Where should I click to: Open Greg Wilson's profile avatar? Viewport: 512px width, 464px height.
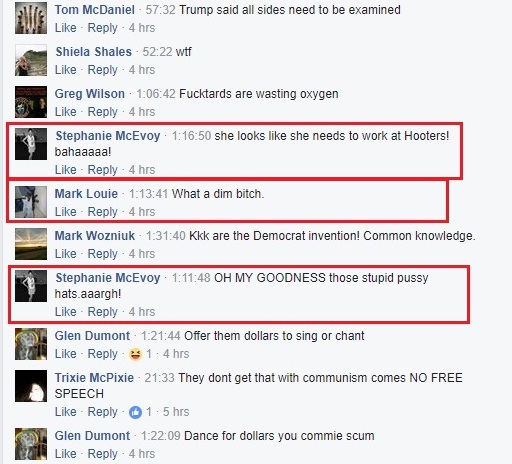point(31,102)
